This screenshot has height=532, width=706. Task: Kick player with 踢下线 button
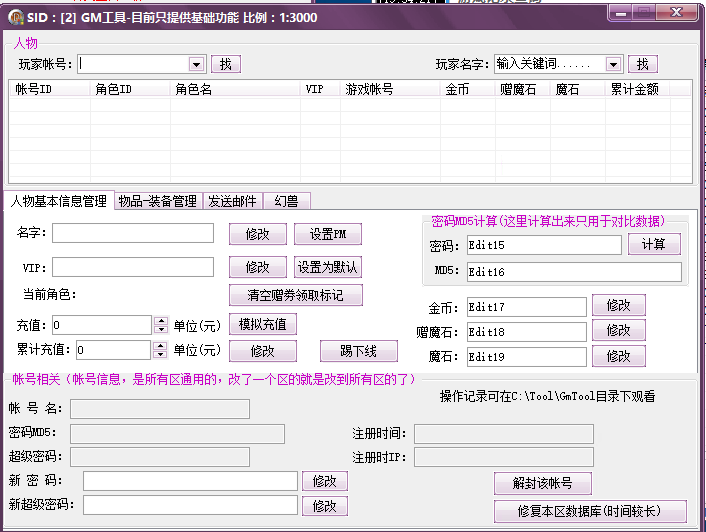(x=359, y=351)
